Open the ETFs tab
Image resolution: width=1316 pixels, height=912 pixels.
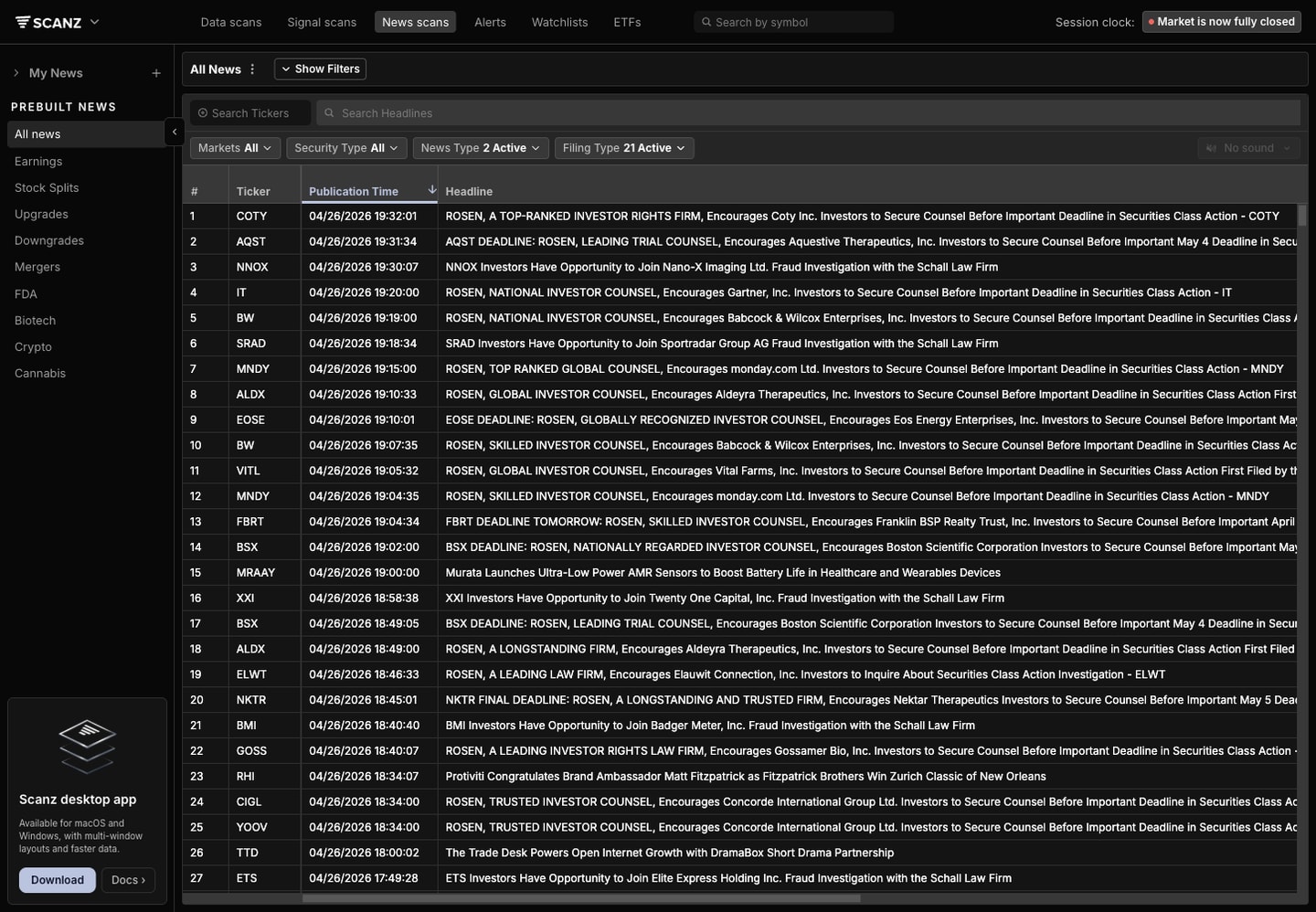coord(627,22)
